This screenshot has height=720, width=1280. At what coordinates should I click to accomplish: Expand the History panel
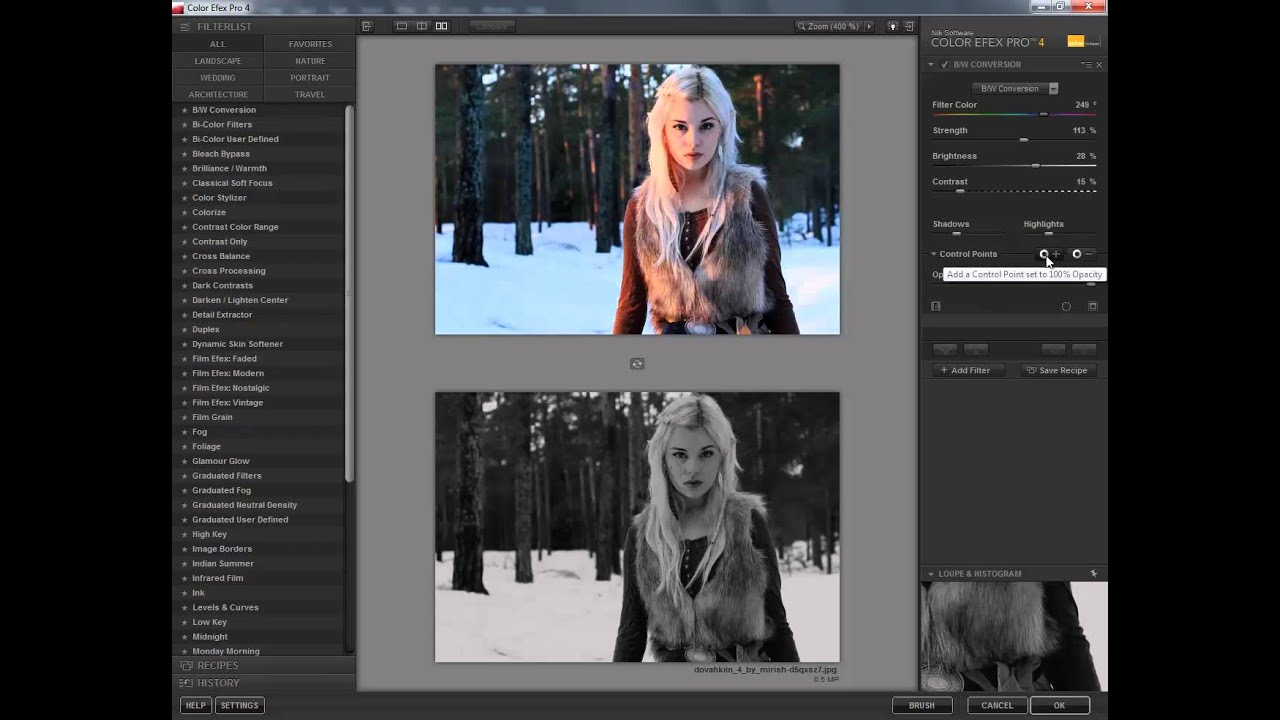point(264,683)
